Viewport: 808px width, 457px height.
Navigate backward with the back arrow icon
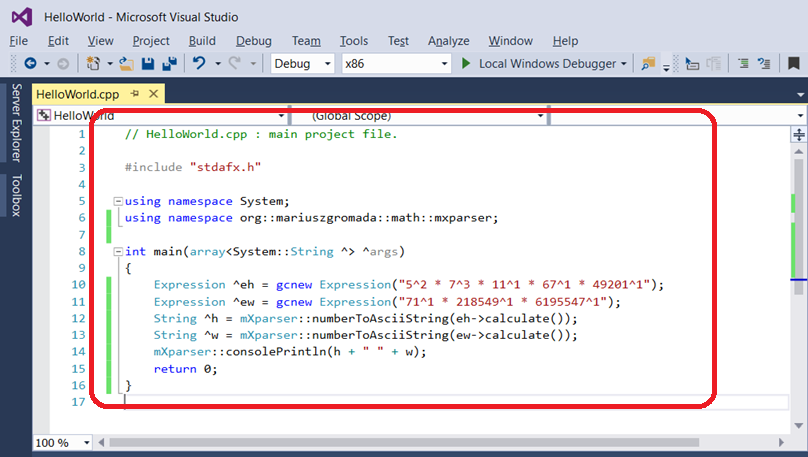pos(30,63)
